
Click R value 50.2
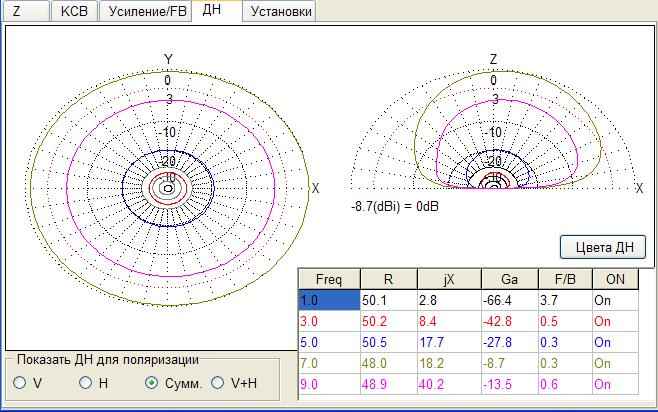point(389,321)
